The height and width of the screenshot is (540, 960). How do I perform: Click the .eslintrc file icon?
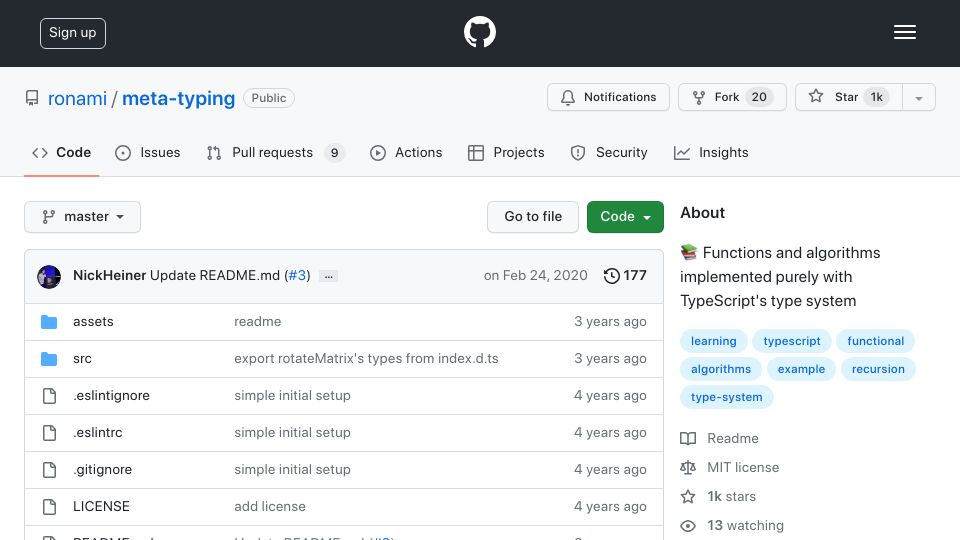coord(49,433)
